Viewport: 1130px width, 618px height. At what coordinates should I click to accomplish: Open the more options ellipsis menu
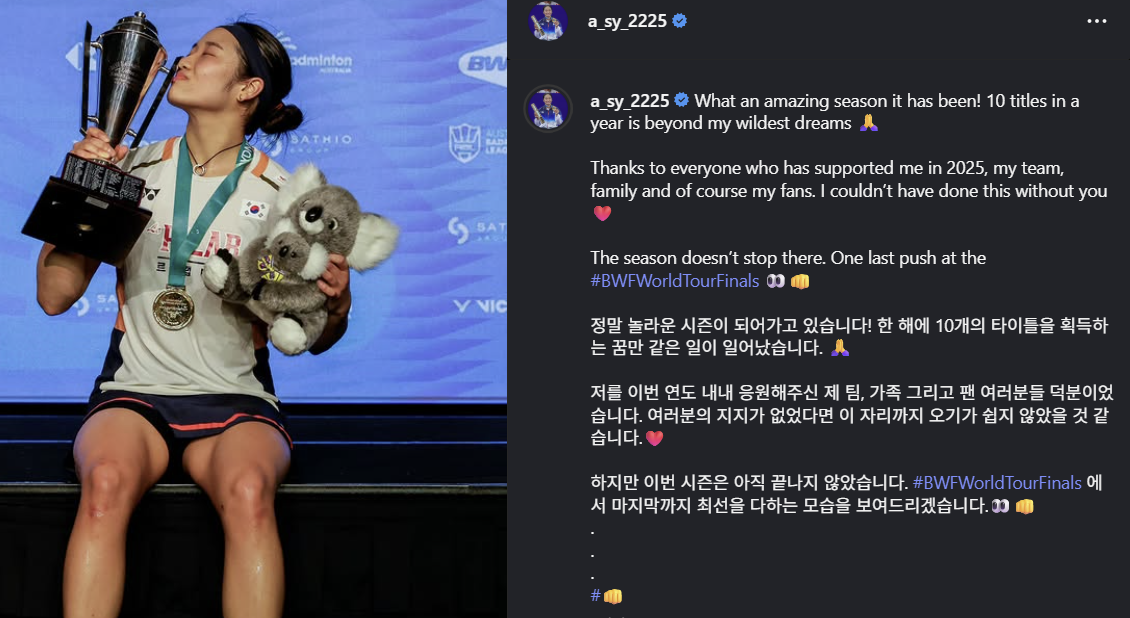[1096, 21]
